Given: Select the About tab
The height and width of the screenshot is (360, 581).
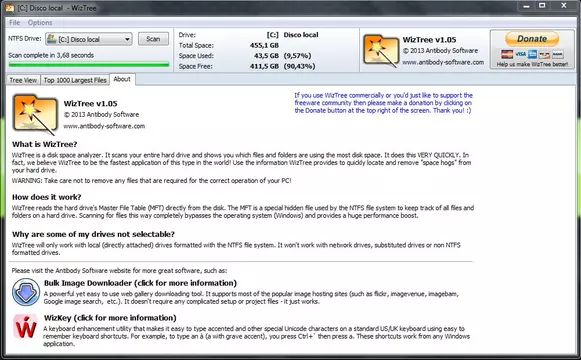Looking at the screenshot, I should click(x=122, y=79).
